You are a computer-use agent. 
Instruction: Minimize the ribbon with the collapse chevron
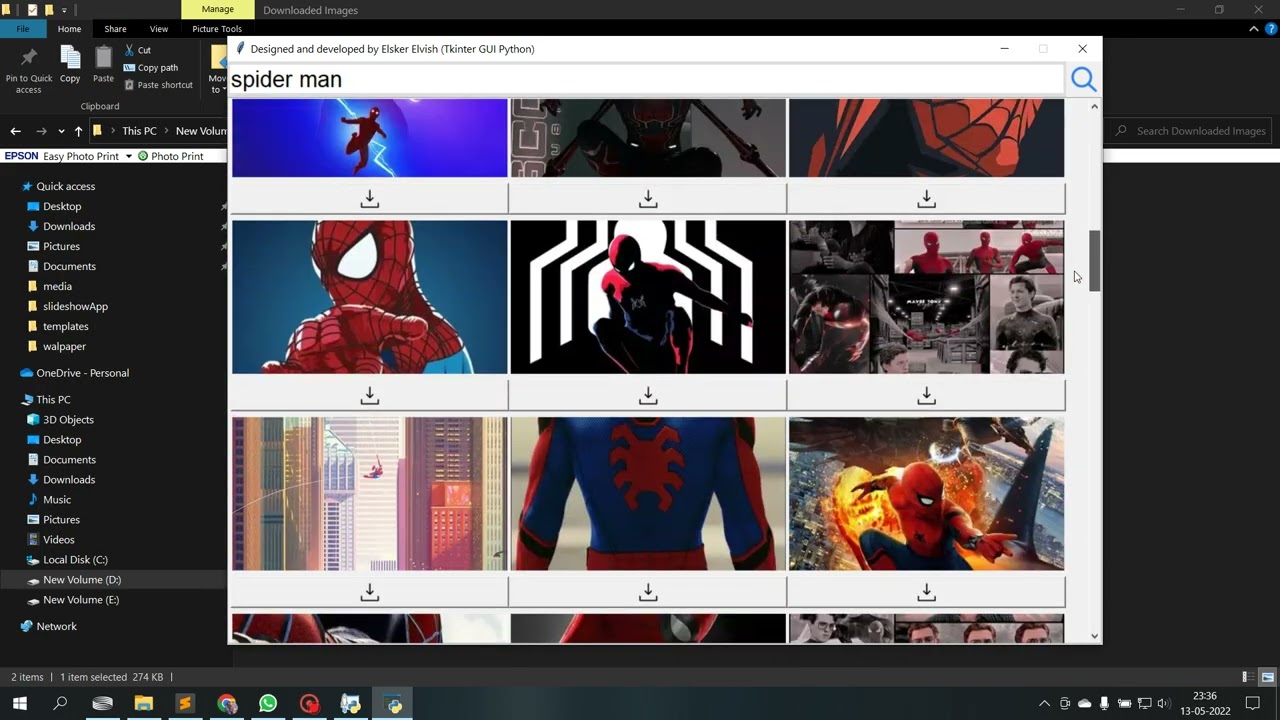(1254, 29)
